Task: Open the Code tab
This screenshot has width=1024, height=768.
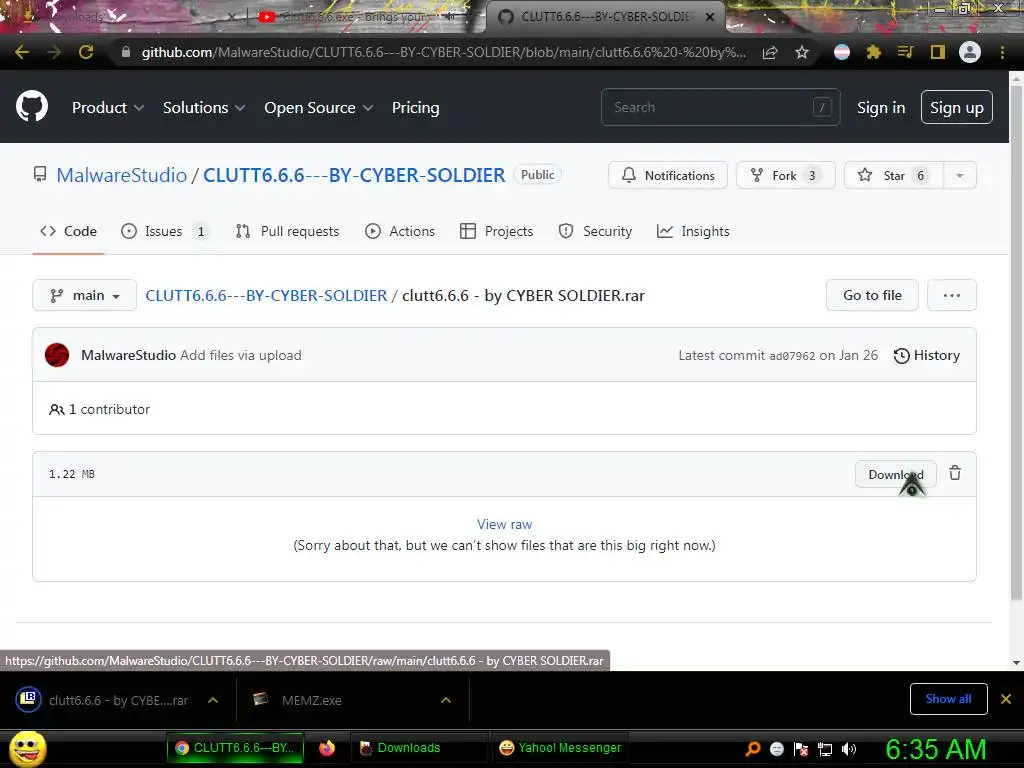Action: pos(69,231)
